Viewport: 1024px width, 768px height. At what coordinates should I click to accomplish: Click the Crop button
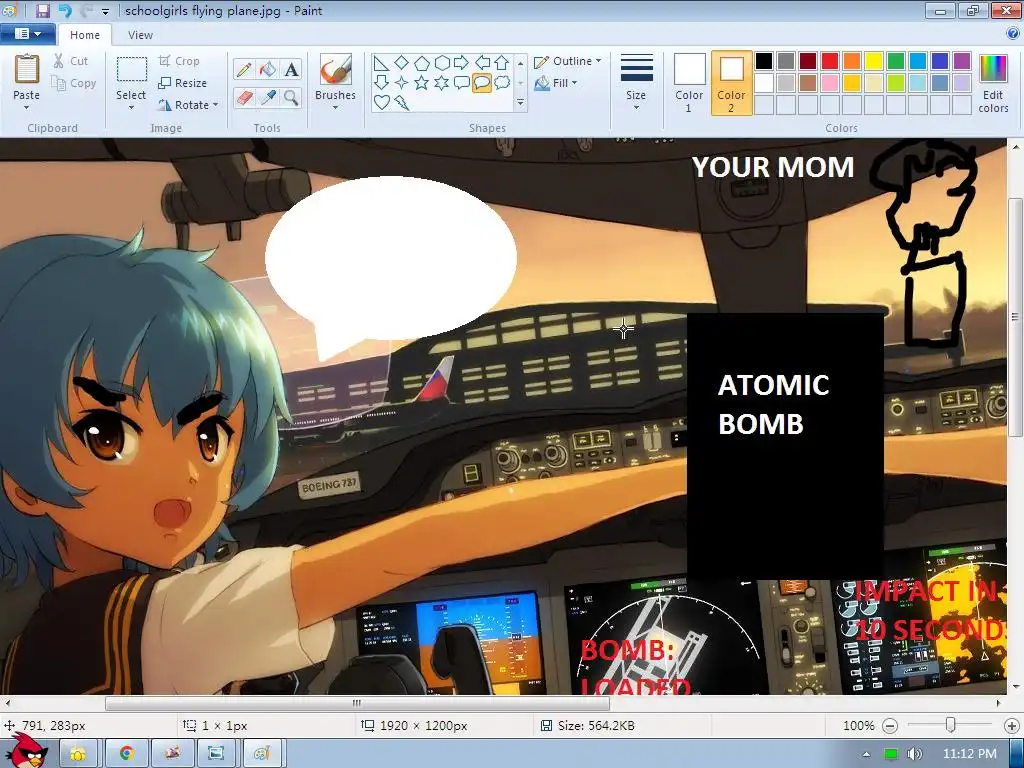click(x=179, y=61)
